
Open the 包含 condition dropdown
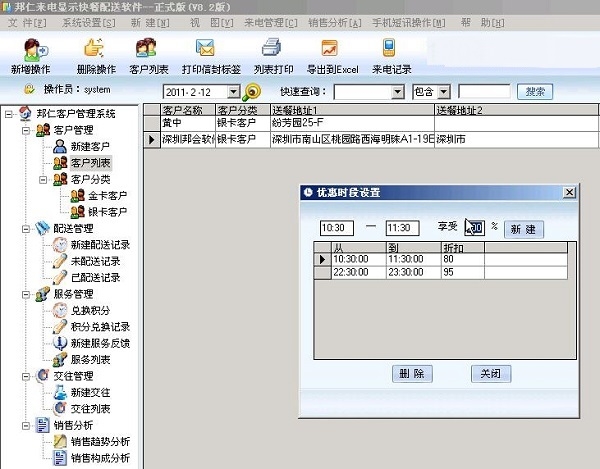444,92
